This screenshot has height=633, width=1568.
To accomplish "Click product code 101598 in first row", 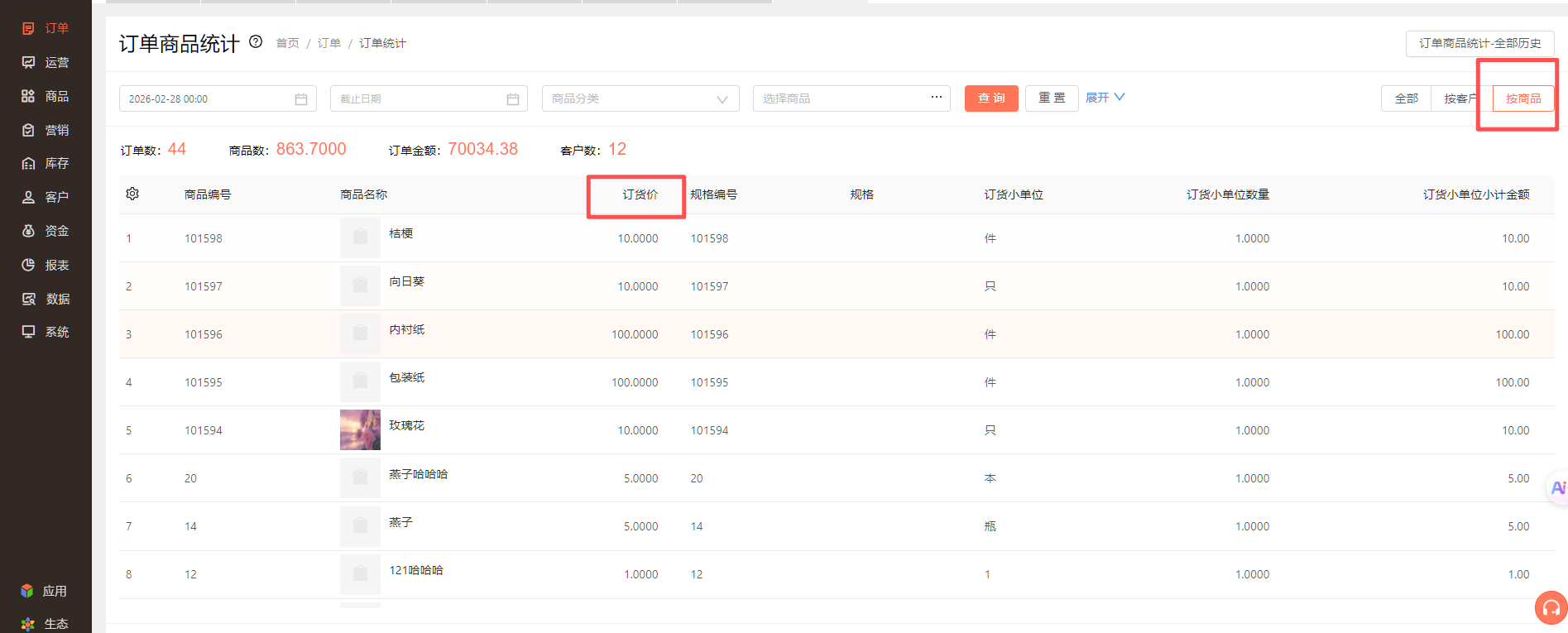I will [x=204, y=238].
